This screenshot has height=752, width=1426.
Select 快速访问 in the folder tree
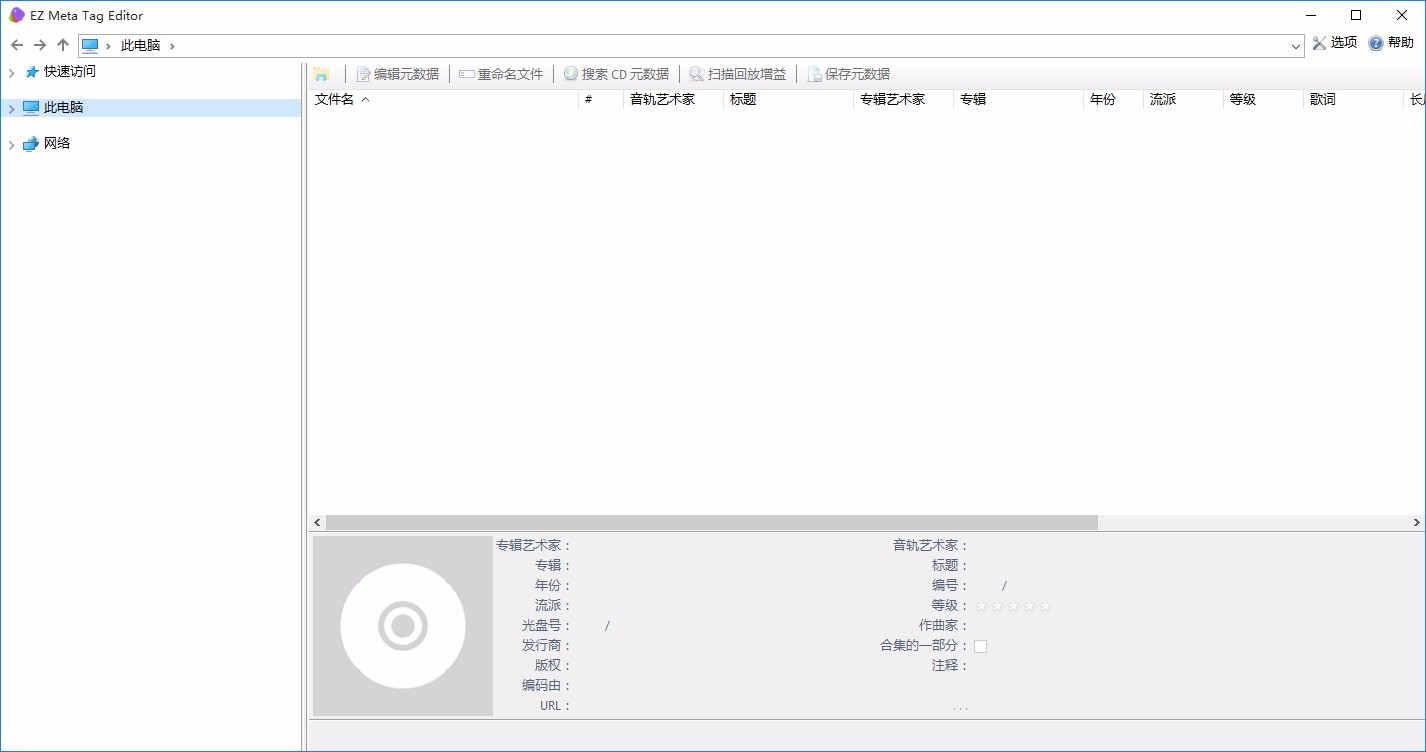point(70,72)
